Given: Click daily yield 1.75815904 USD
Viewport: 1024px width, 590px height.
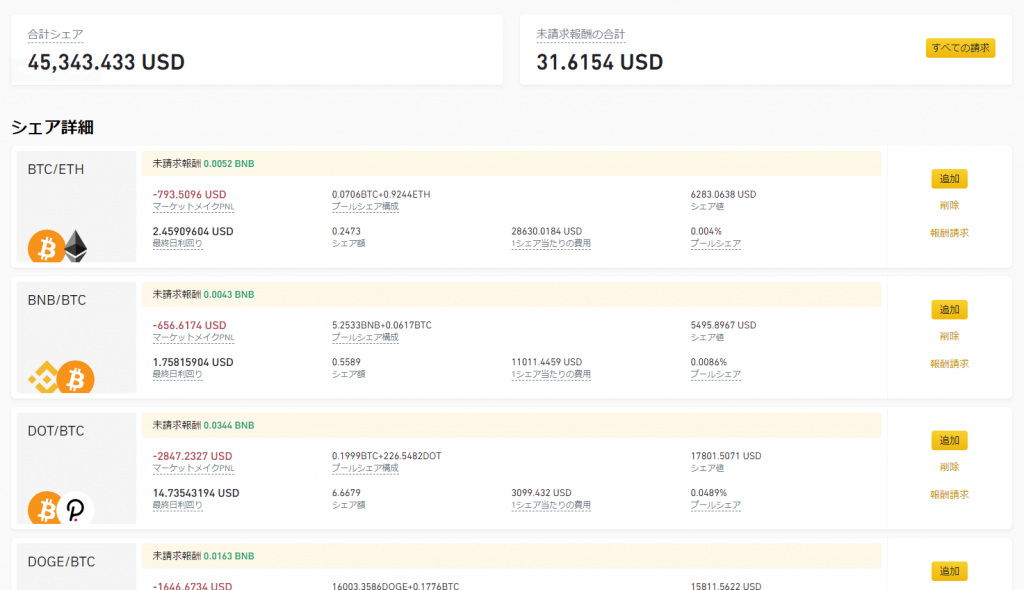Looking at the screenshot, I should tap(193, 362).
